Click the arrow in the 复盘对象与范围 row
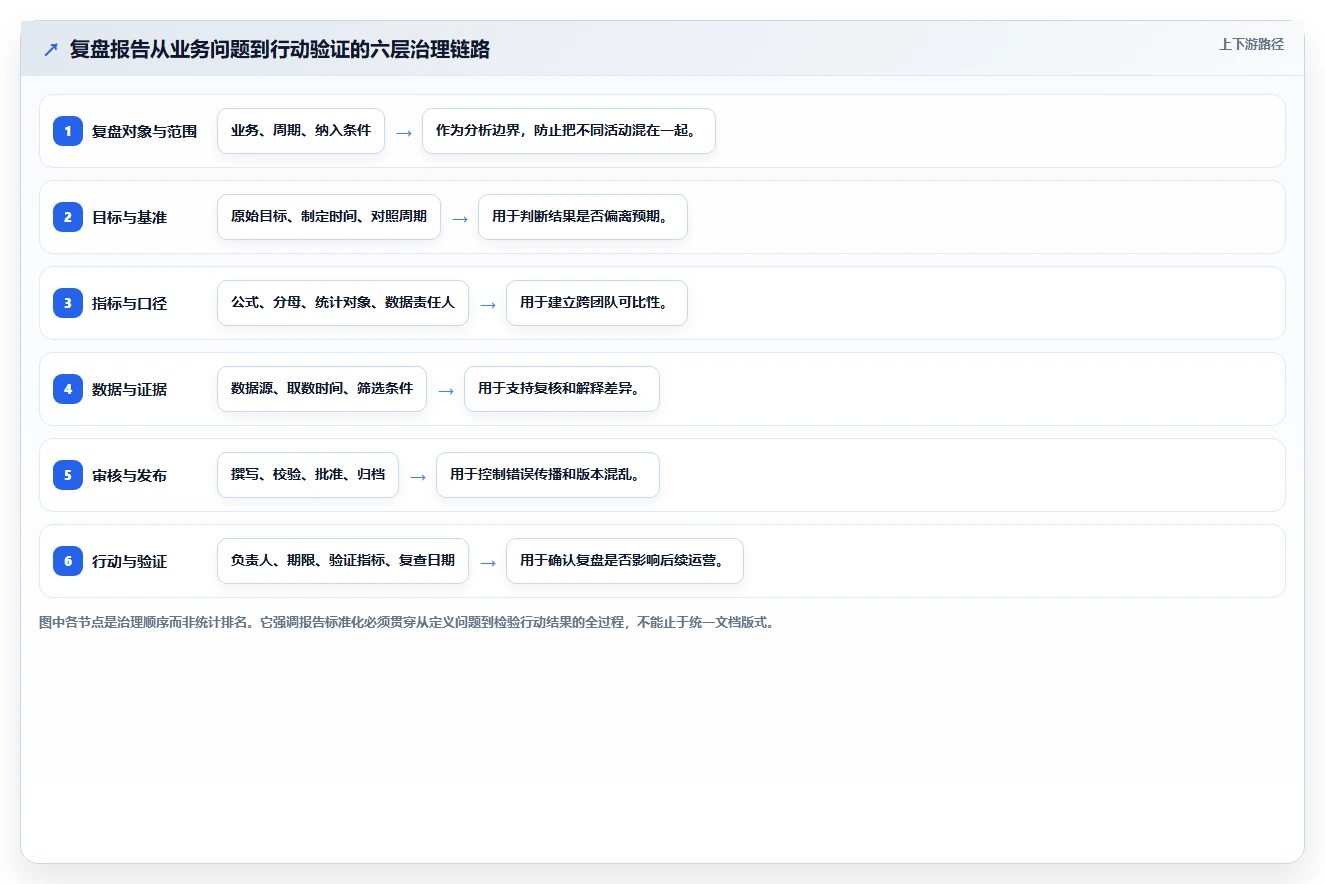The height and width of the screenshot is (884, 1325). pos(404,132)
